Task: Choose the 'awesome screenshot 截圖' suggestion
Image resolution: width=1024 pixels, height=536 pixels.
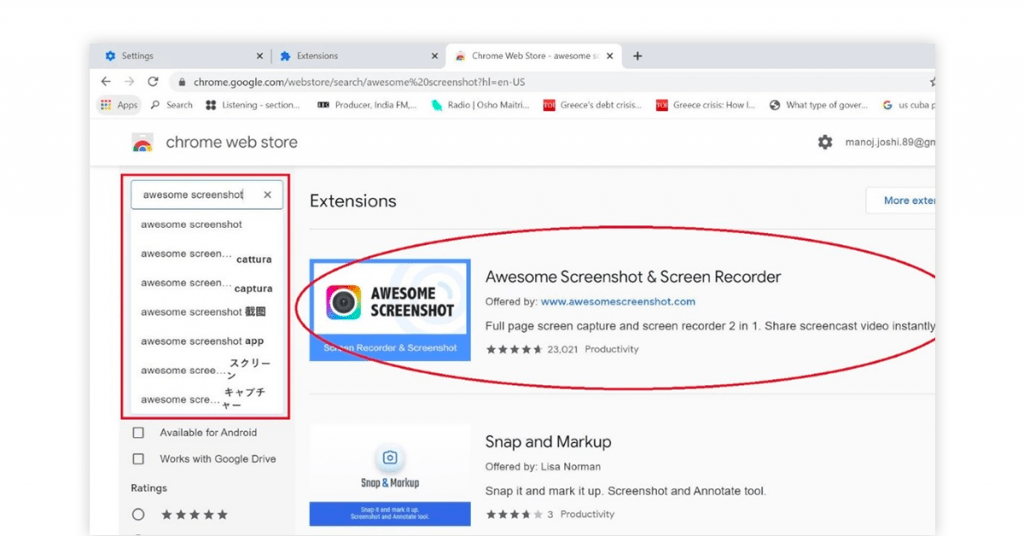Action: (x=207, y=312)
